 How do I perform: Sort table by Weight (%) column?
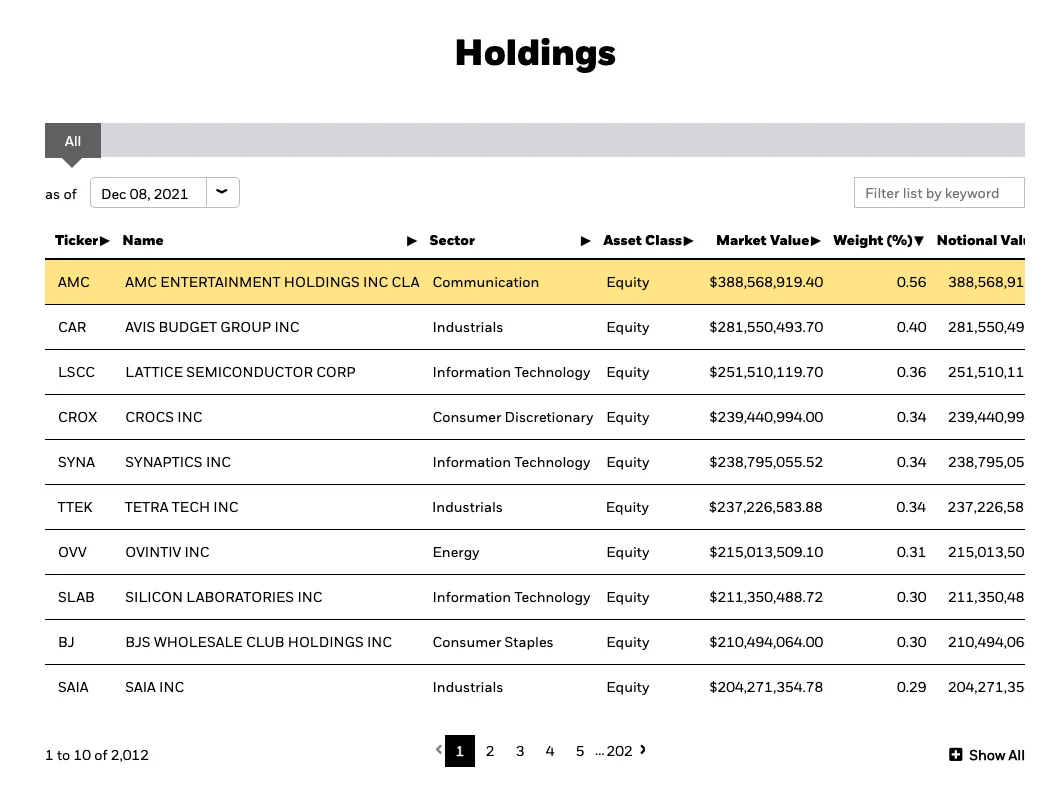tap(878, 241)
